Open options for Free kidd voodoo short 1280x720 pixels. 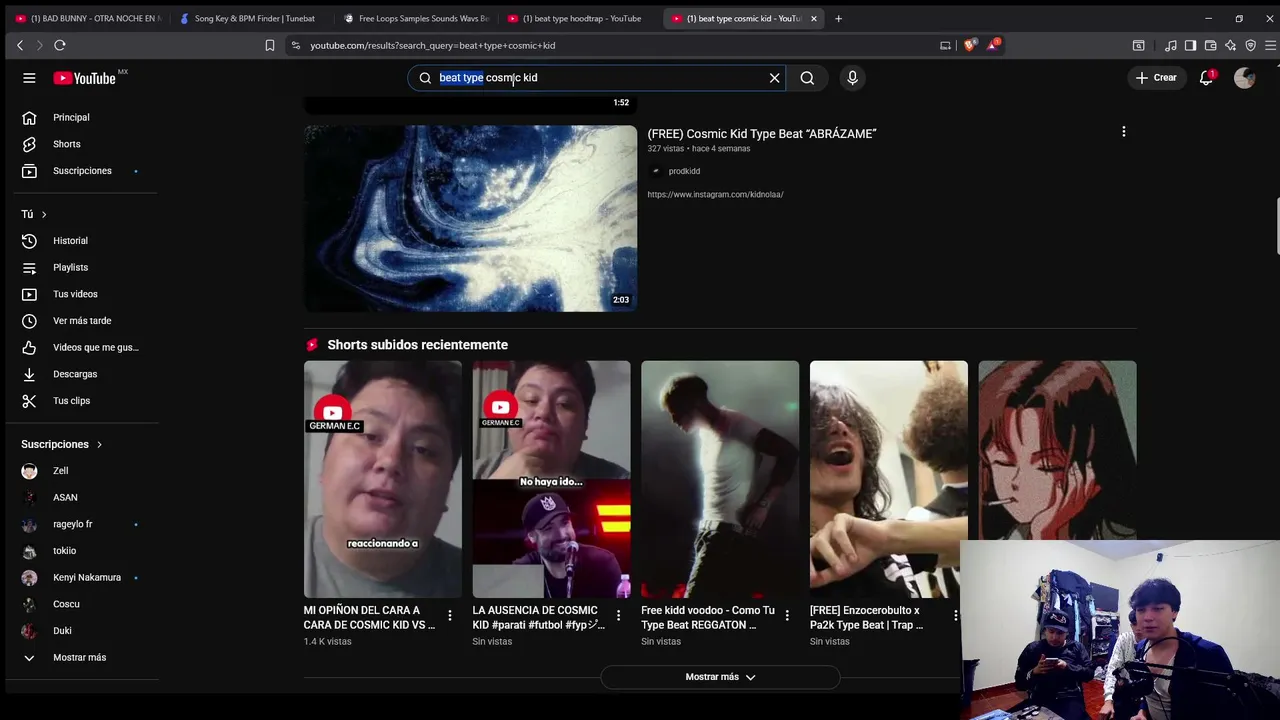(787, 616)
